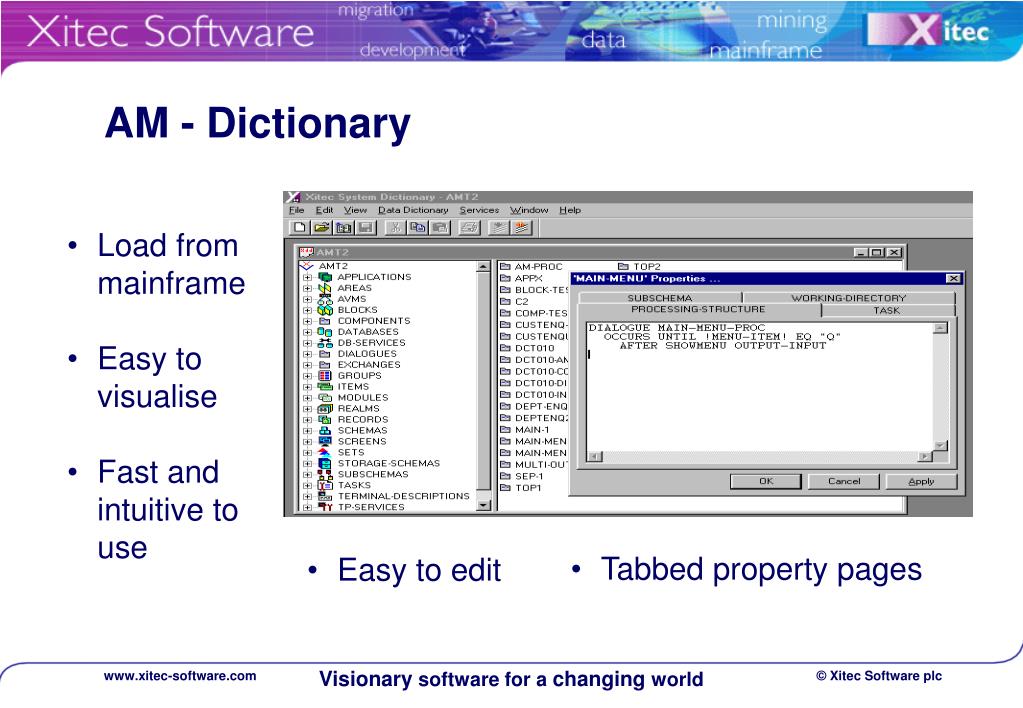Open the Edit menu

[x=324, y=210]
